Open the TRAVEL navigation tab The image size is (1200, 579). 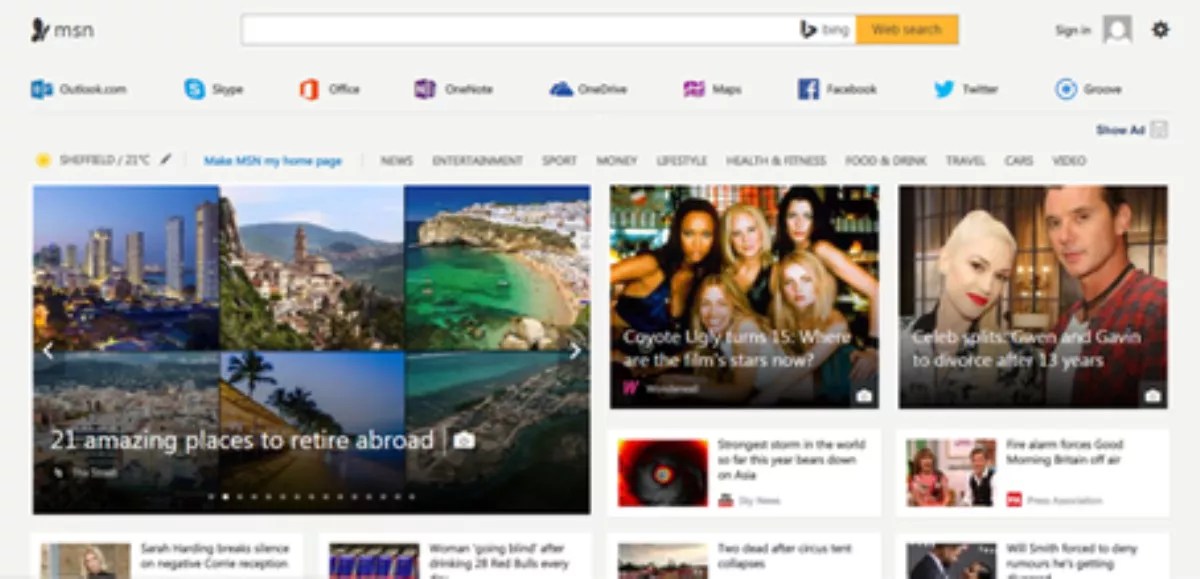965,160
